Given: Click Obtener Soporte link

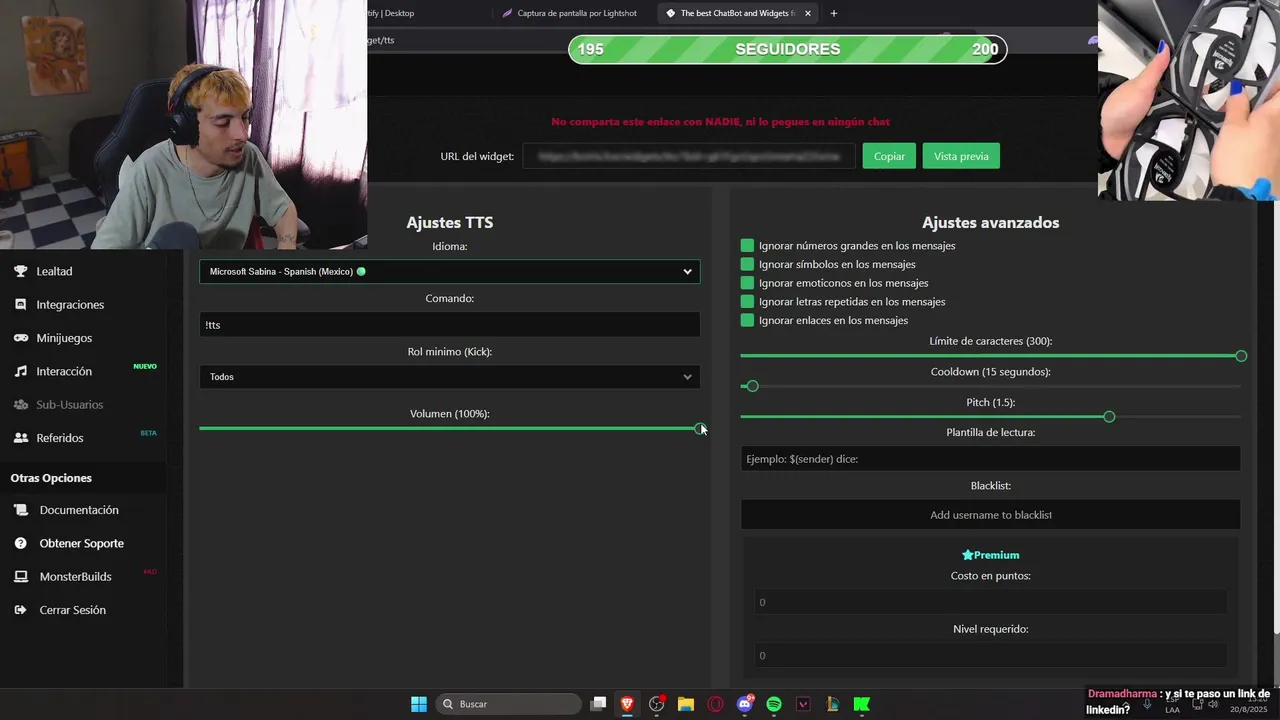Looking at the screenshot, I should coord(82,543).
